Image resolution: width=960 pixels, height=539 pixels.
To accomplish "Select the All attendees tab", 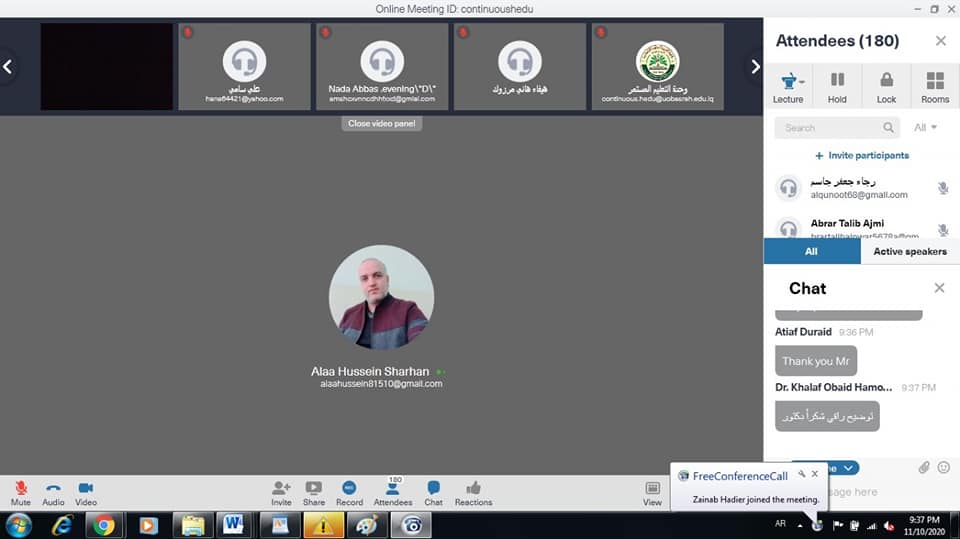I will click(811, 251).
